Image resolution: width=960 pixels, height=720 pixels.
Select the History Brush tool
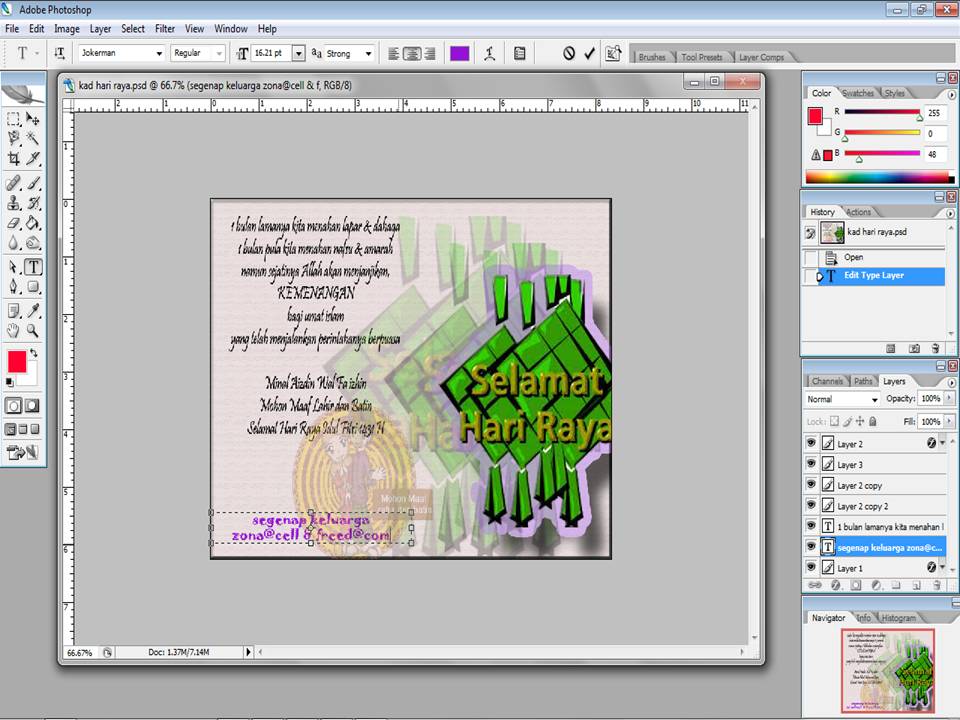33,203
